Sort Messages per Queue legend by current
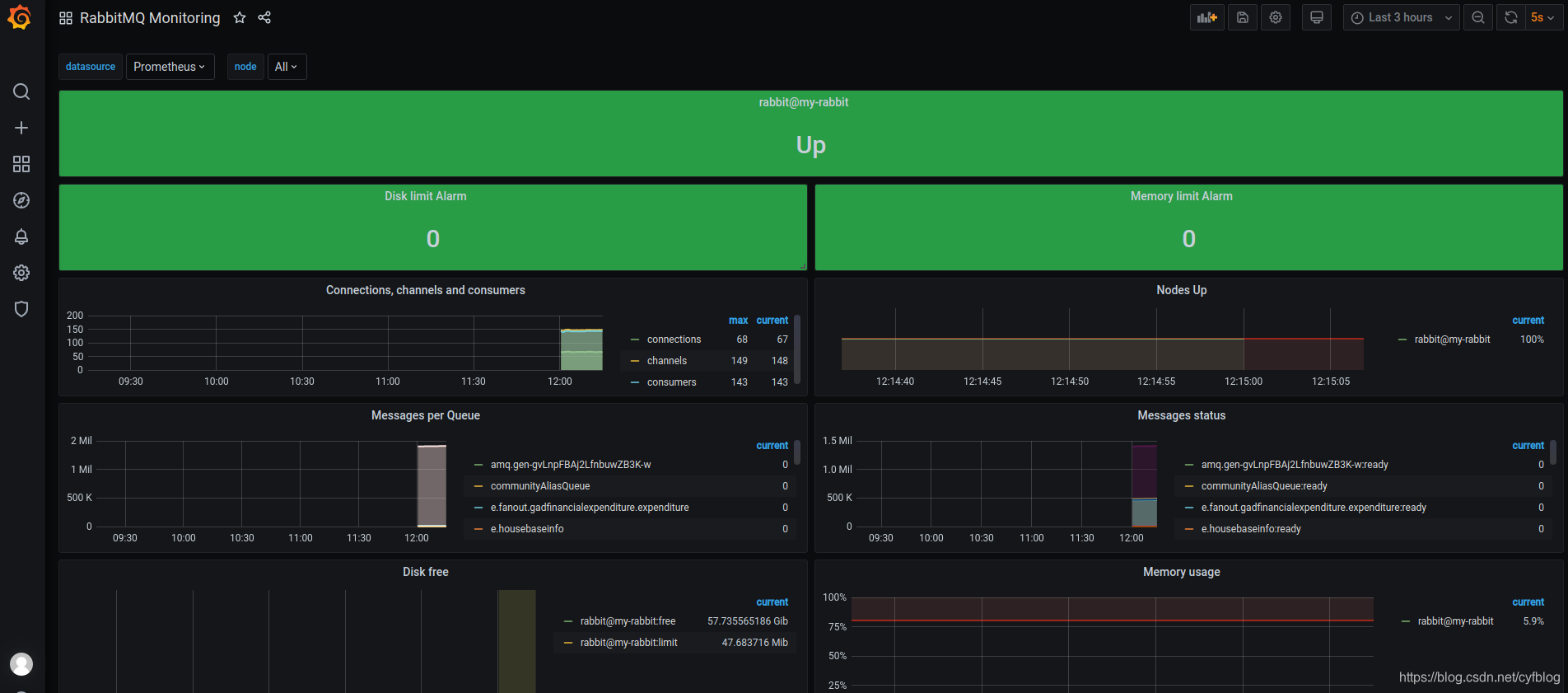Screen dimensions: 1568x693 tap(772, 446)
